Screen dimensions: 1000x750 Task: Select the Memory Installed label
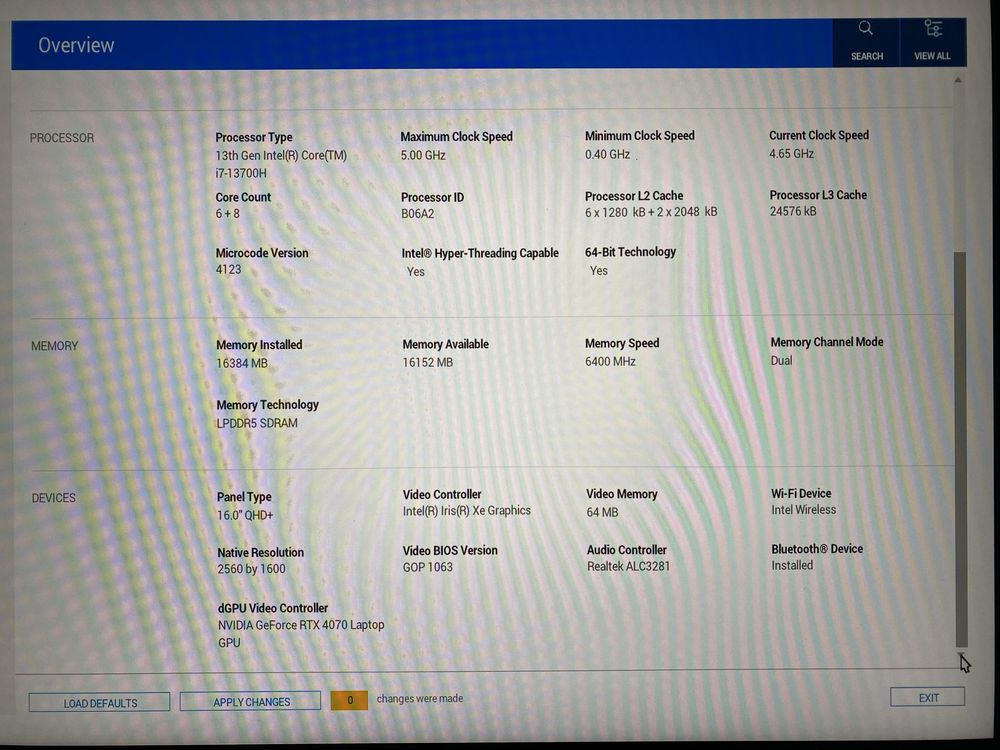259,345
